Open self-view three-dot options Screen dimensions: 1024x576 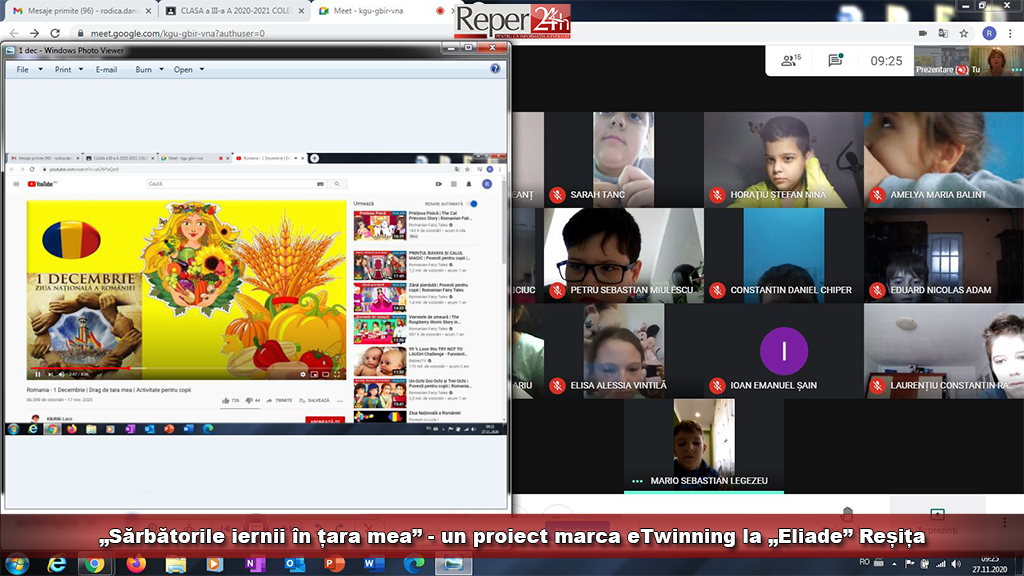click(x=1016, y=70)
